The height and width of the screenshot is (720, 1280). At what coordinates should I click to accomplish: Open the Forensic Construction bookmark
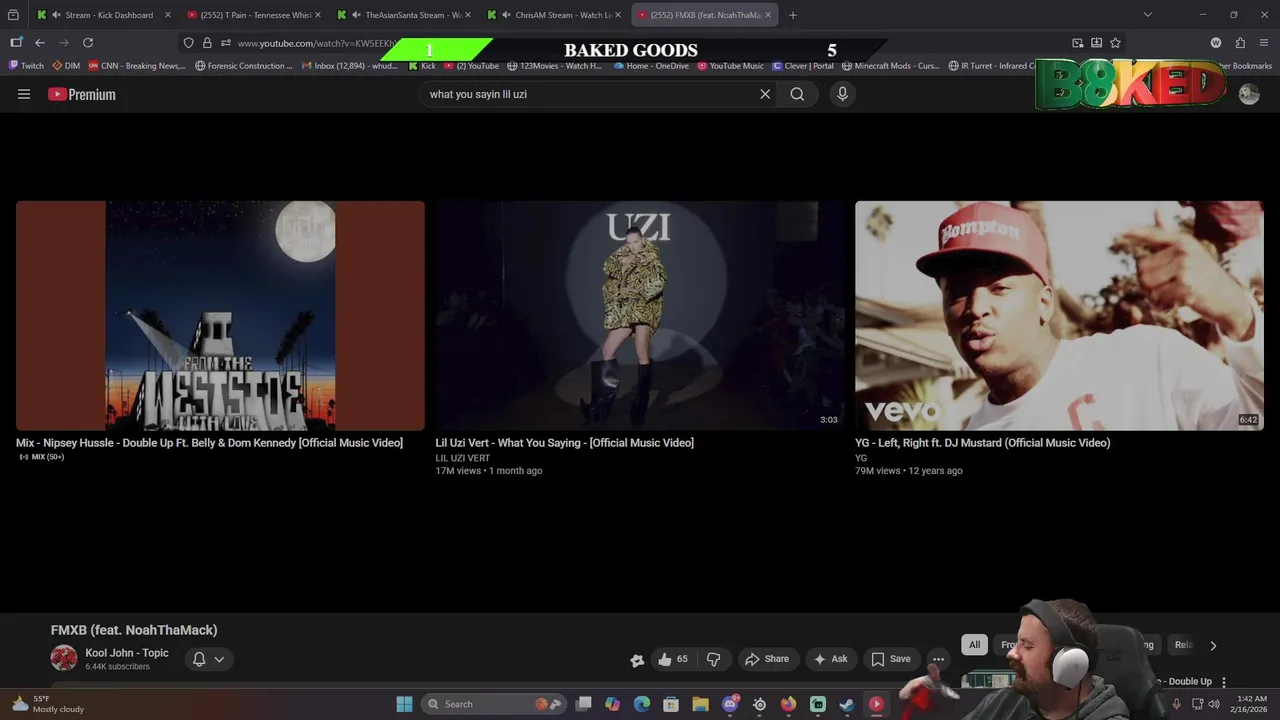244,66
